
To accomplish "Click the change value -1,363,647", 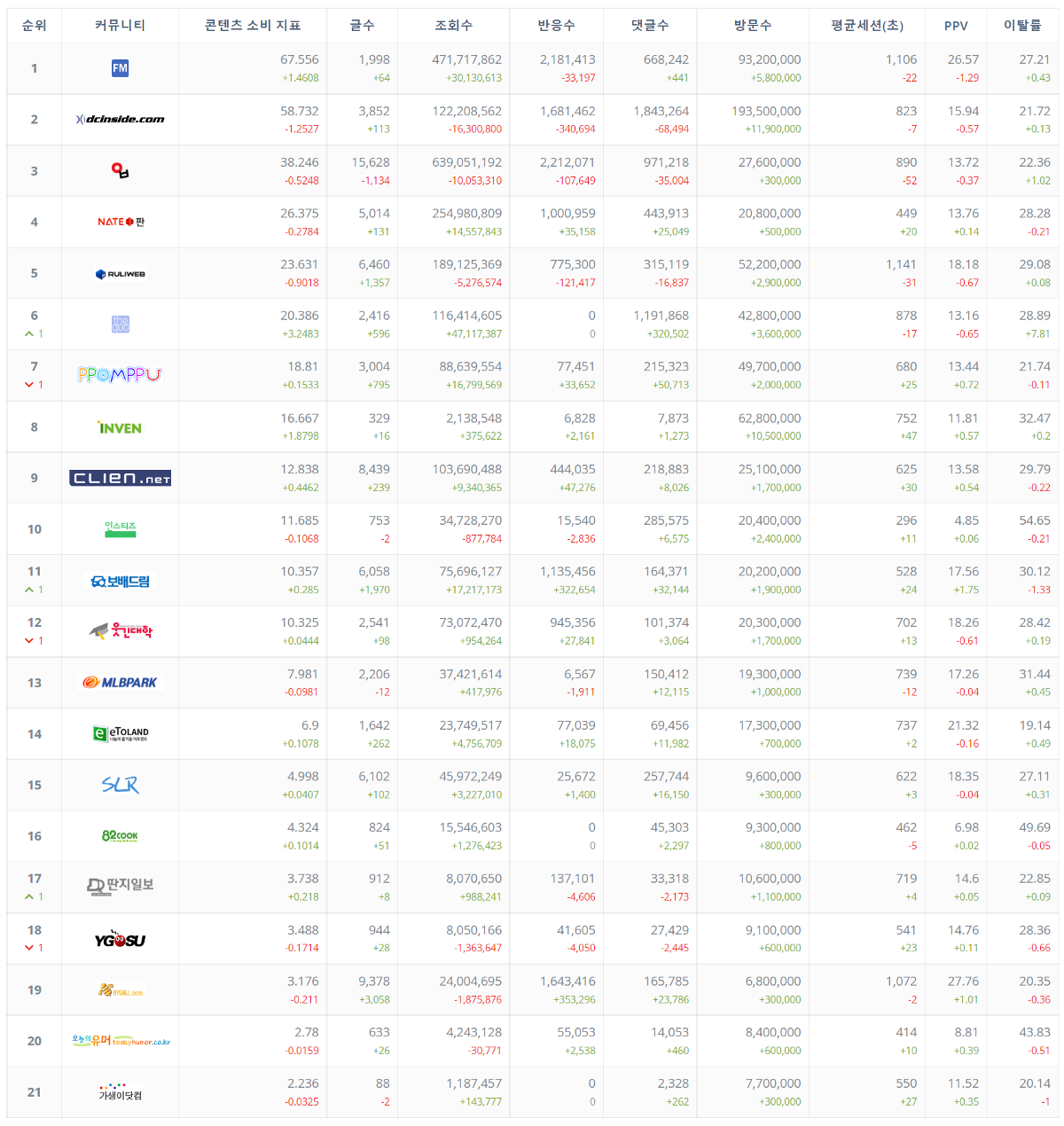I will (x=477, y=949).
